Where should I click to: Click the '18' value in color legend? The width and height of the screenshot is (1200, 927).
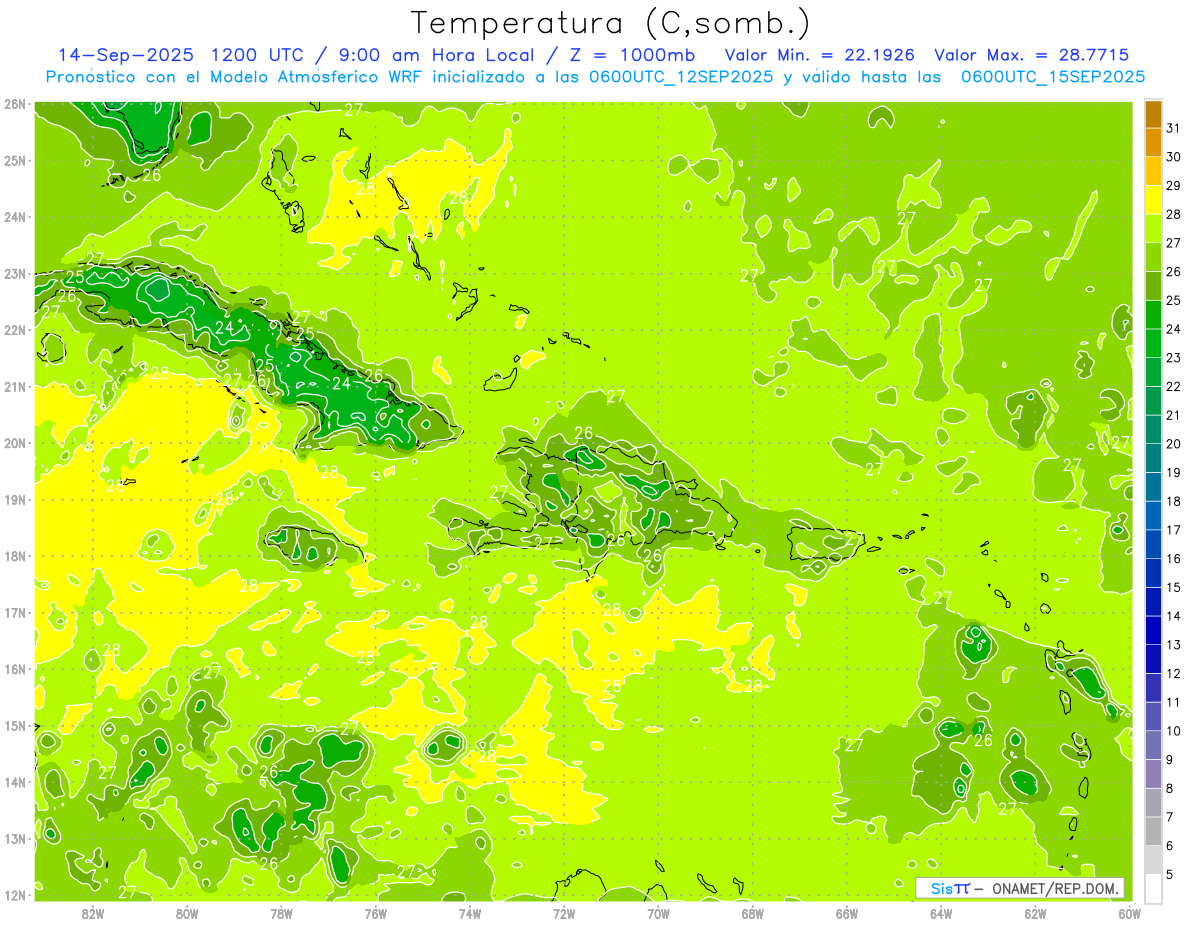click(1174, 501)
